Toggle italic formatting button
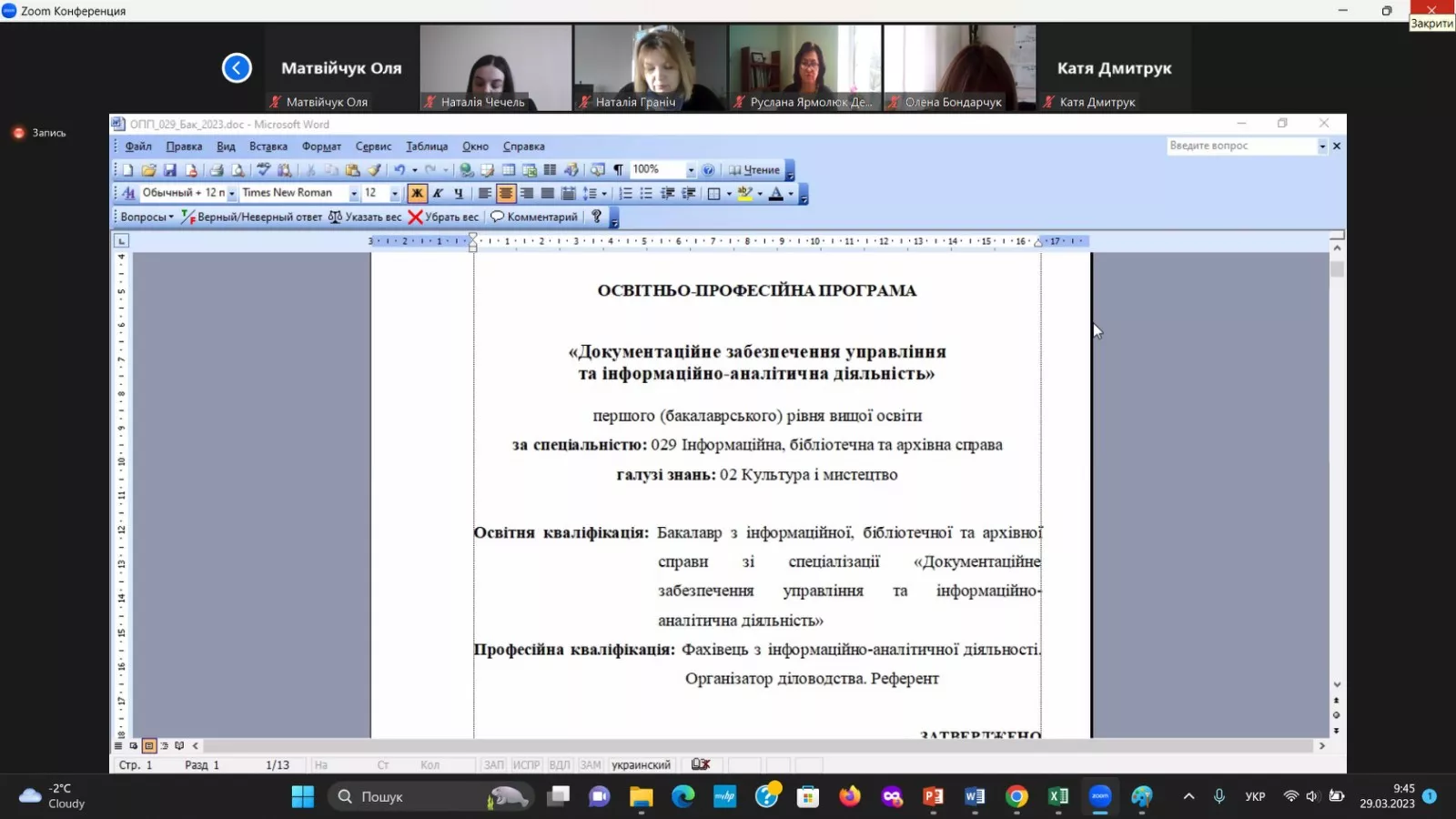 [438, 194]
